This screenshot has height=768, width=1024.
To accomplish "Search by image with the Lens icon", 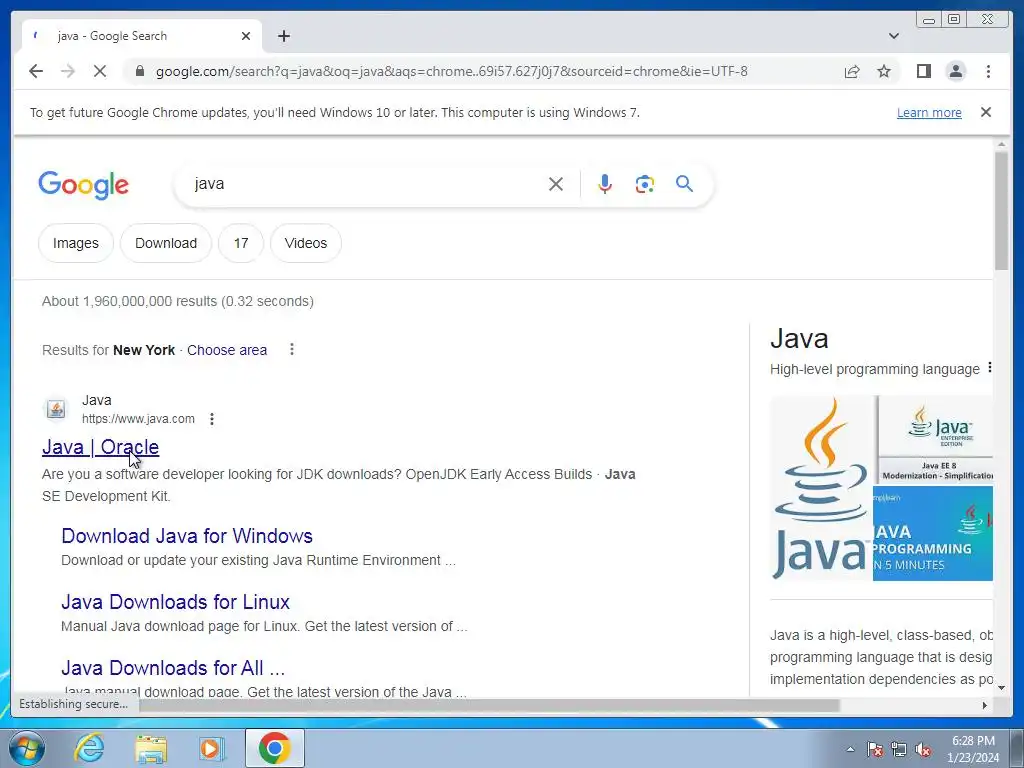I will [645, 184].
